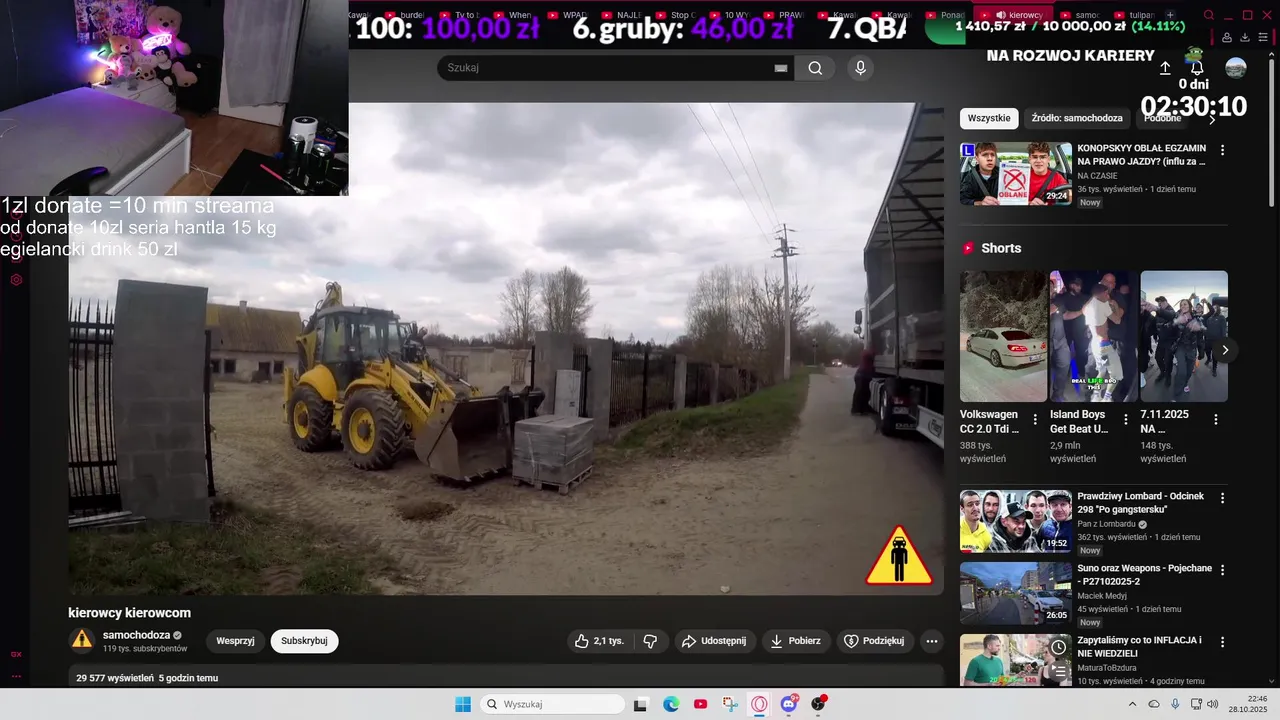Open on-screen keyboard in search box
This screenshot has width=1280, height=720.
coord(781,68)
